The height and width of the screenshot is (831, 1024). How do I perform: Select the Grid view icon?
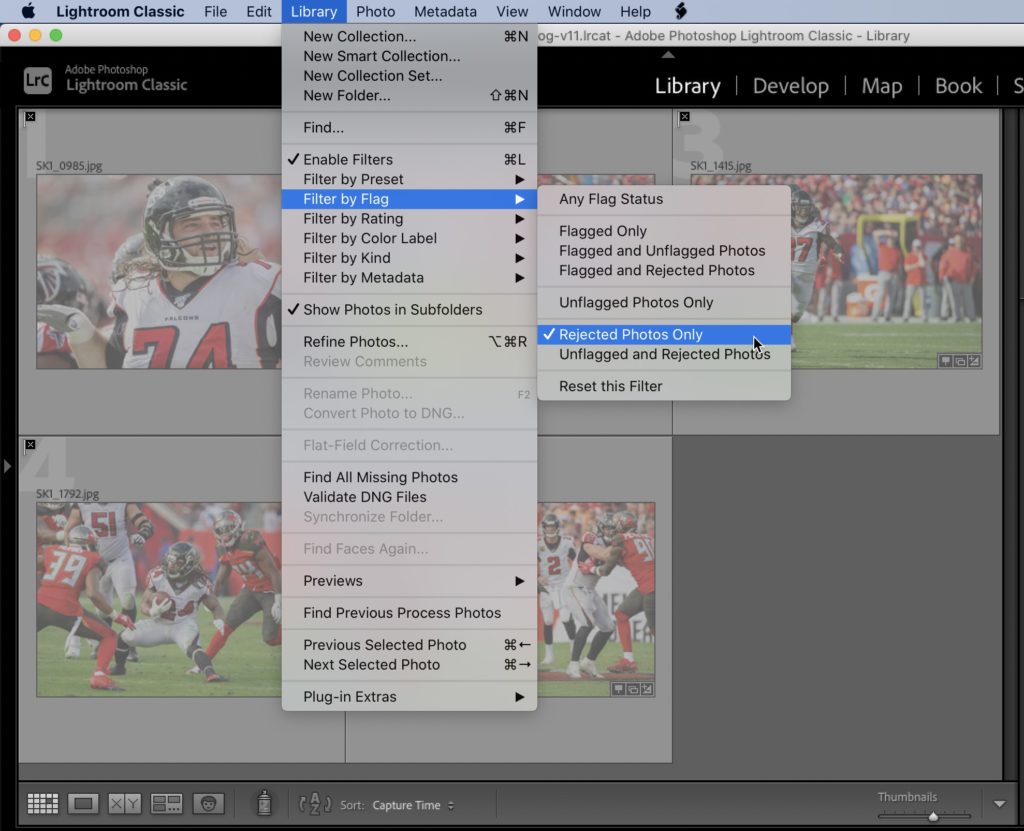[42, 803]
